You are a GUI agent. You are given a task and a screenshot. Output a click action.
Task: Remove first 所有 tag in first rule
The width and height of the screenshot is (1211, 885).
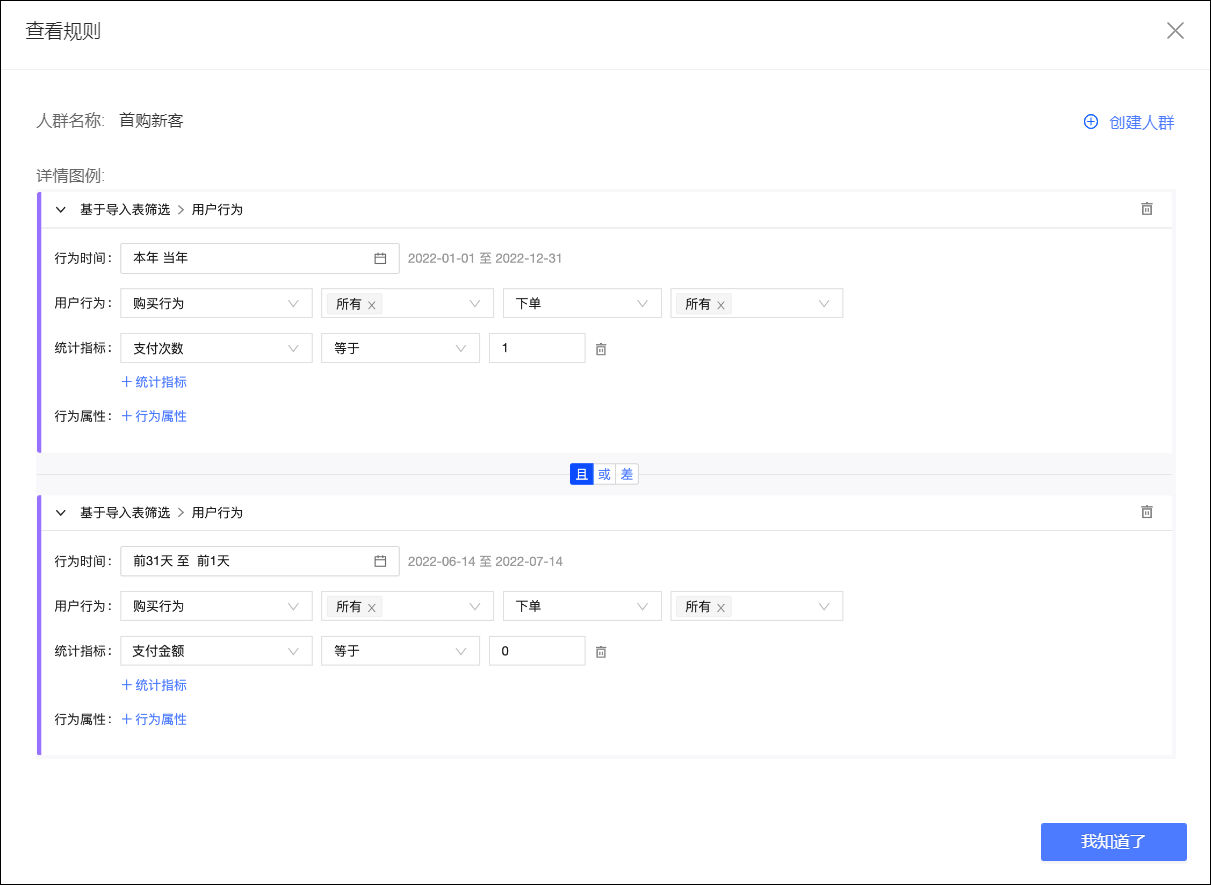point(372,305)
